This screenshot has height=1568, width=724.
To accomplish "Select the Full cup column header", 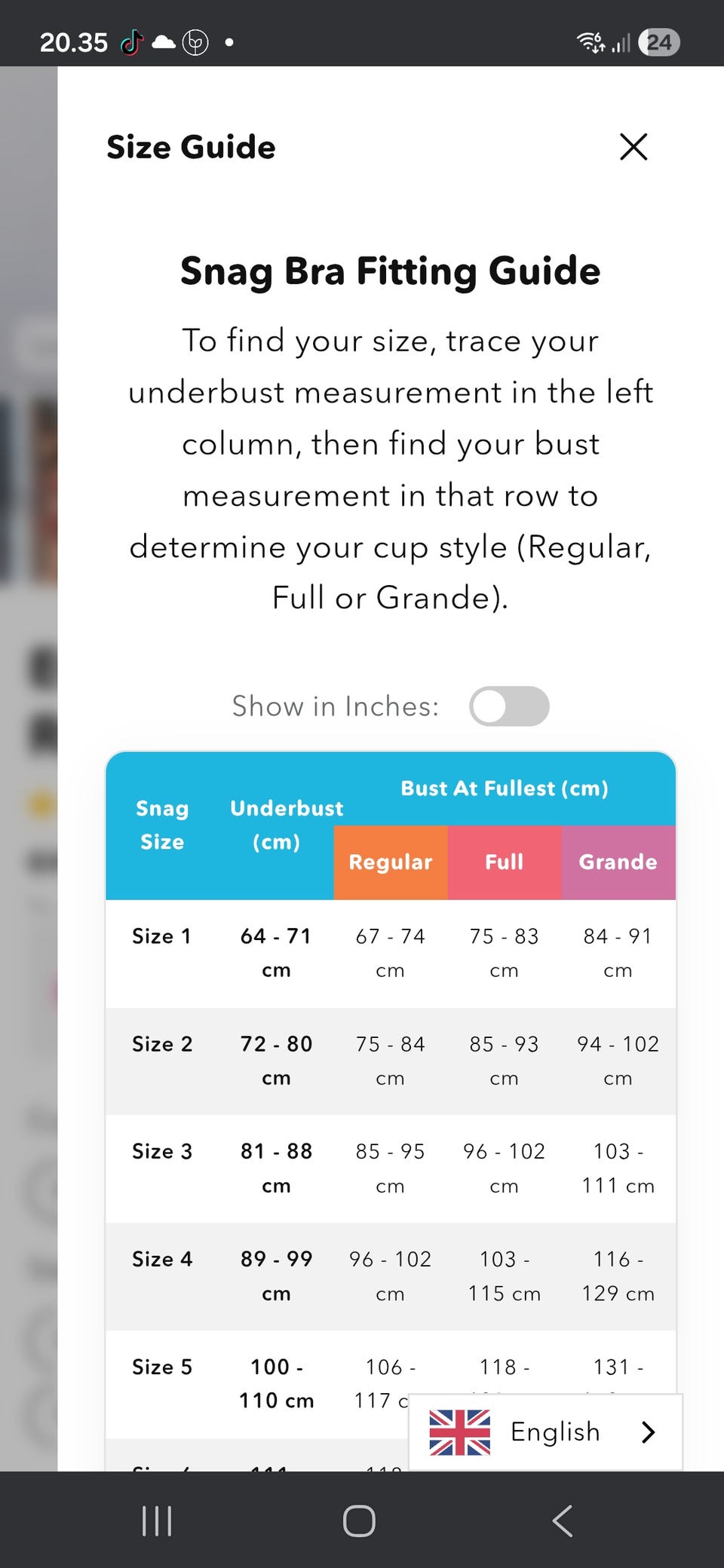I will coord(505,862).
